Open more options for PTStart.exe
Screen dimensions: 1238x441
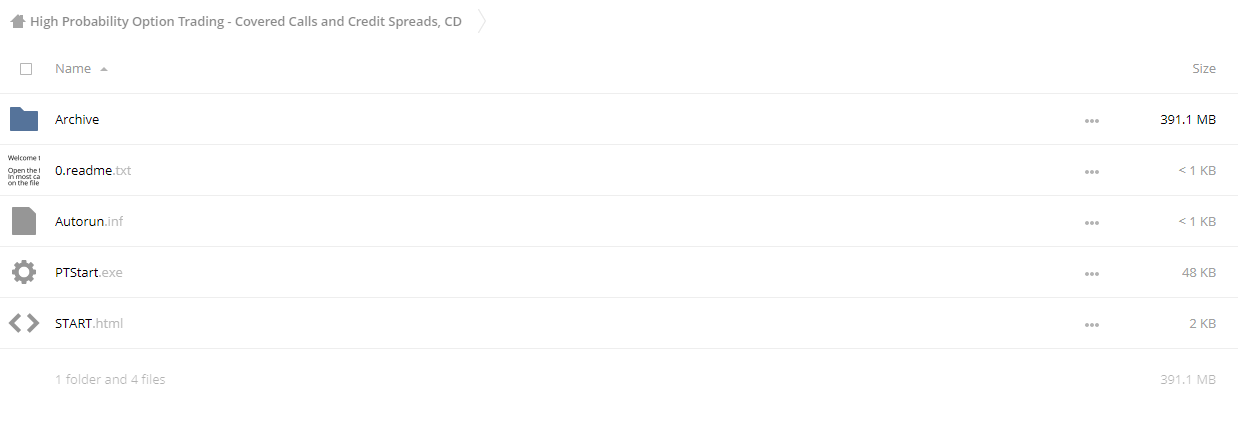pyautogui.click(x=1091, y=273)
